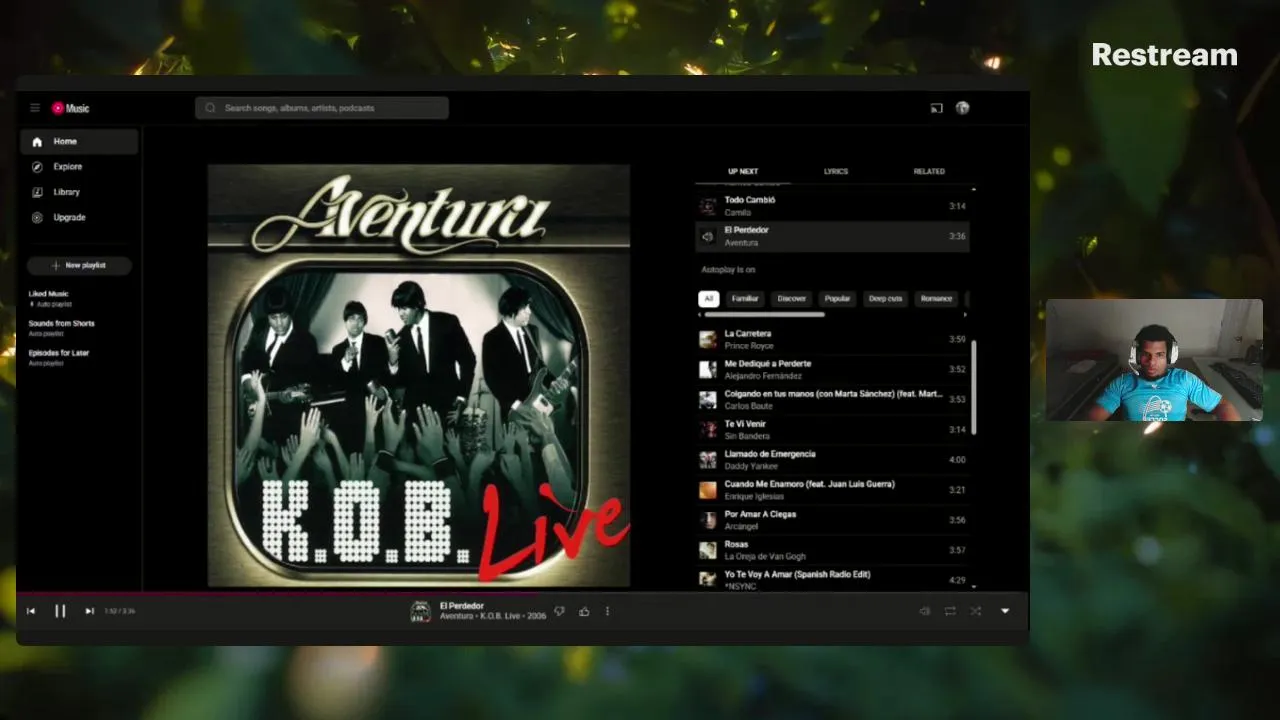
Task: Click the search songs input field
Action: 322,108
